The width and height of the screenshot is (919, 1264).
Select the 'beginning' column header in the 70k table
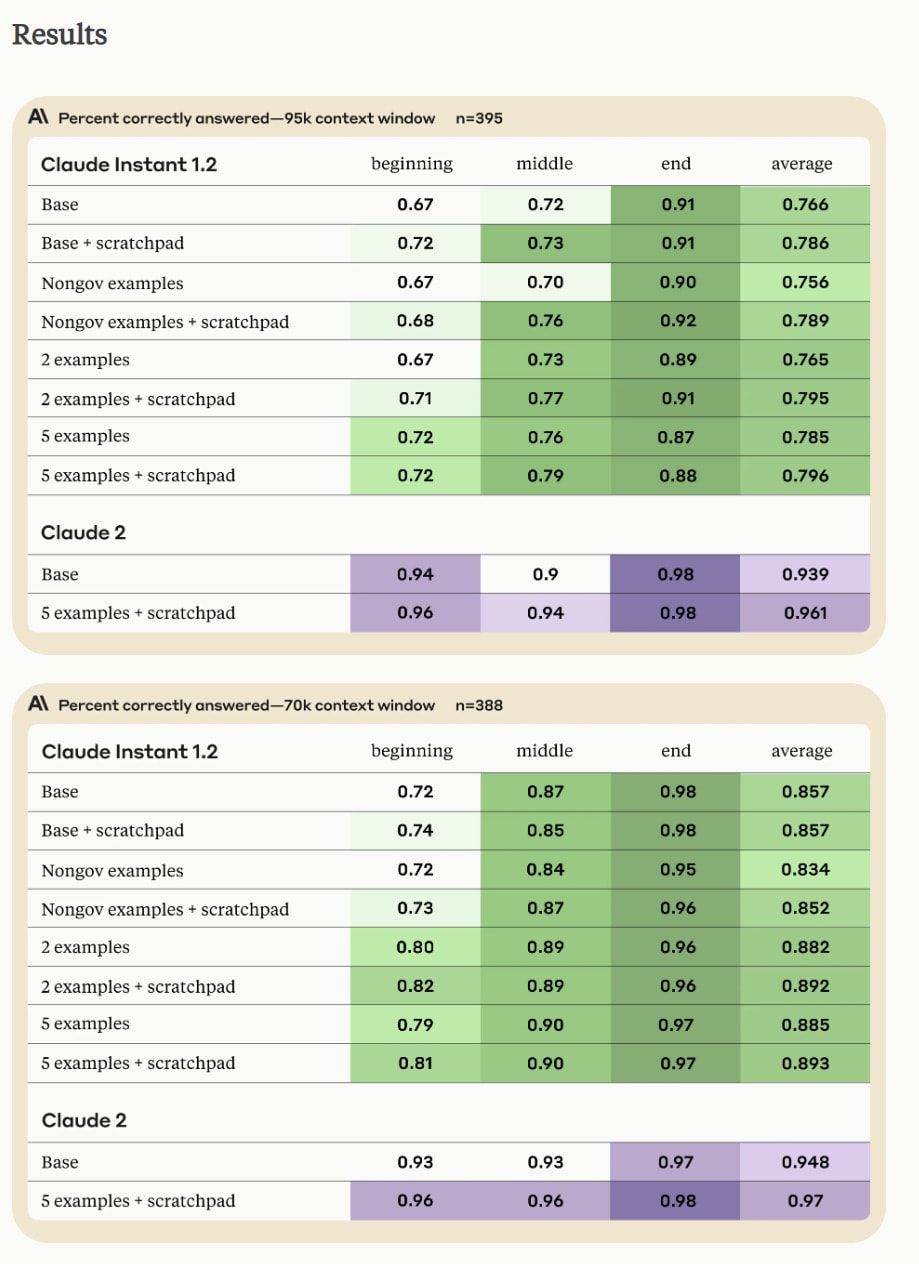coord(412,751)
